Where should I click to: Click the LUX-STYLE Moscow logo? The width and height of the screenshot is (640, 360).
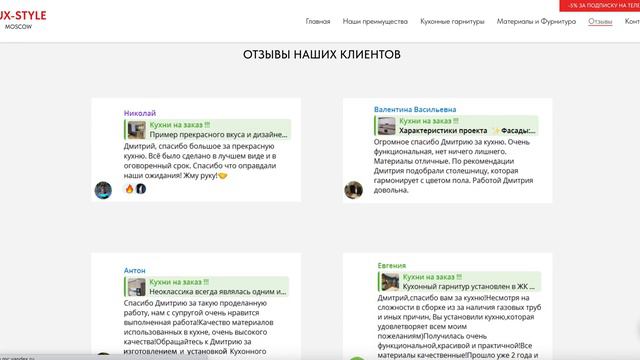tap(22, 20)
